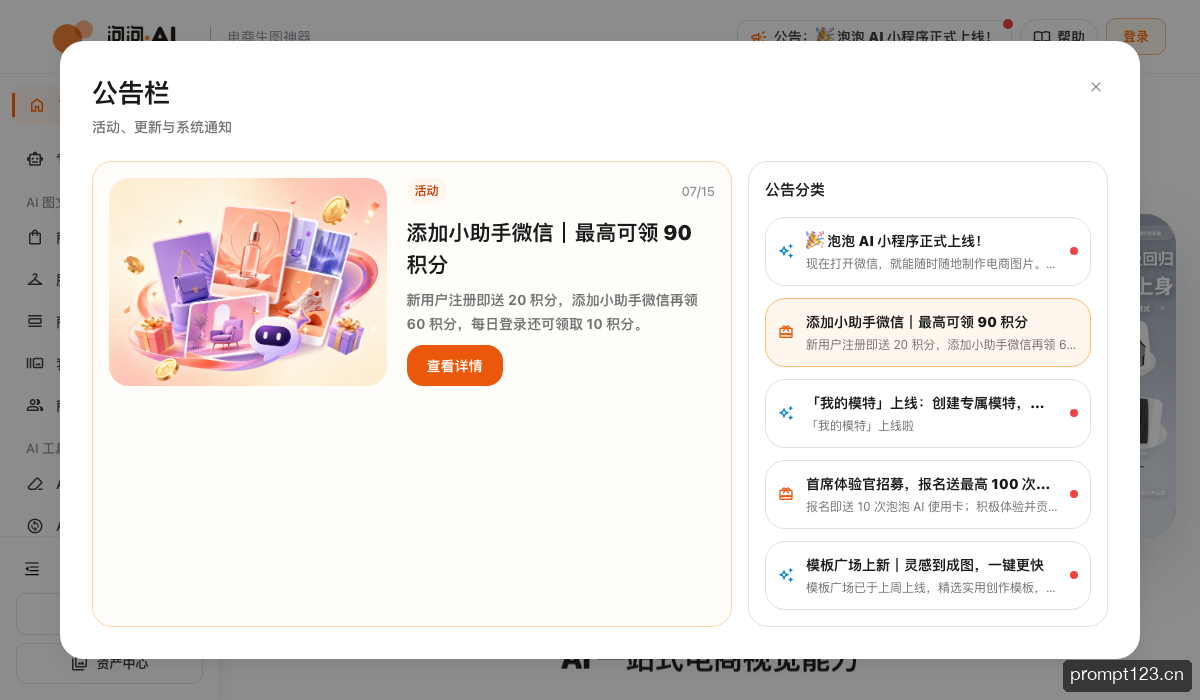
Task: Click the red unread dot on 我的模特 entry
Action: (x=1073, y=413)
